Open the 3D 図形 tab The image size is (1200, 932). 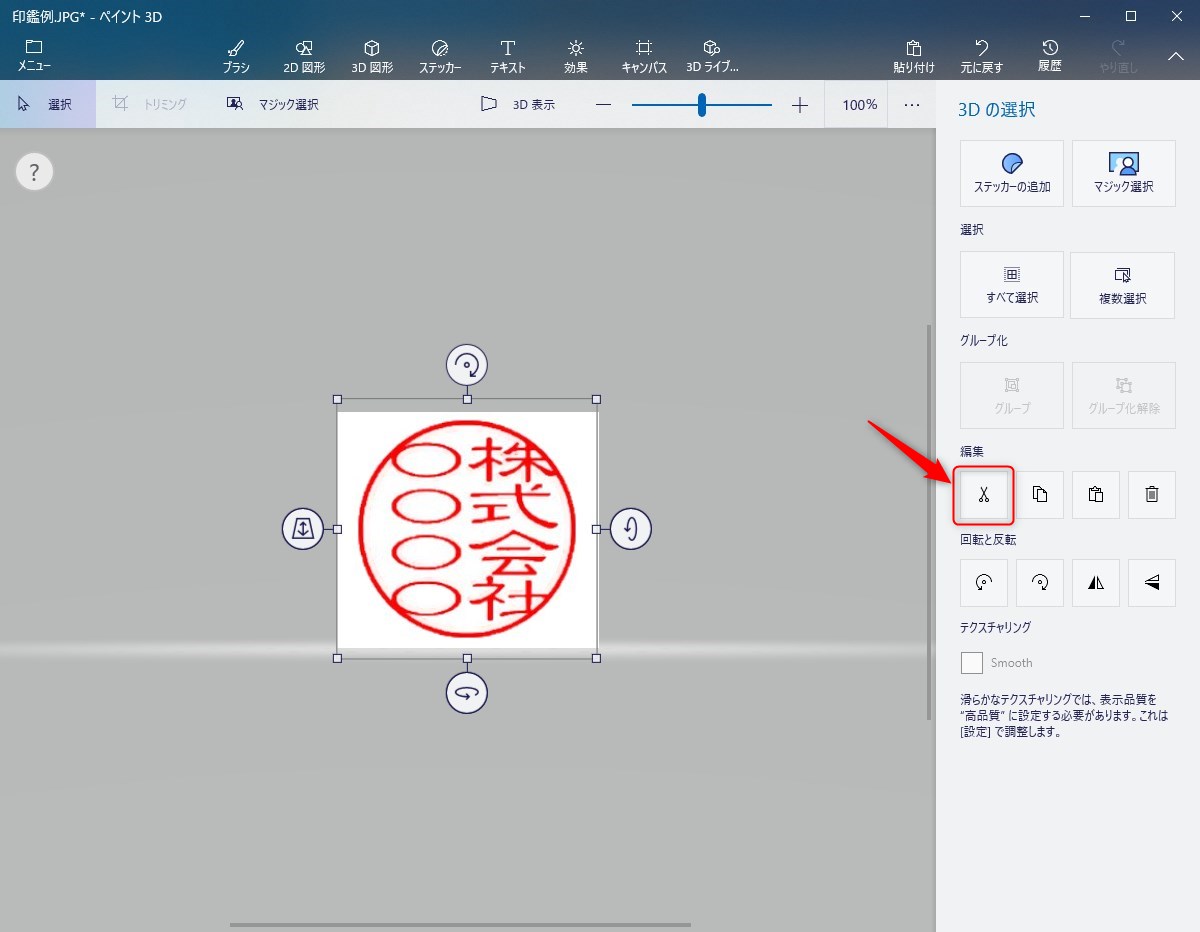(372, 57)
